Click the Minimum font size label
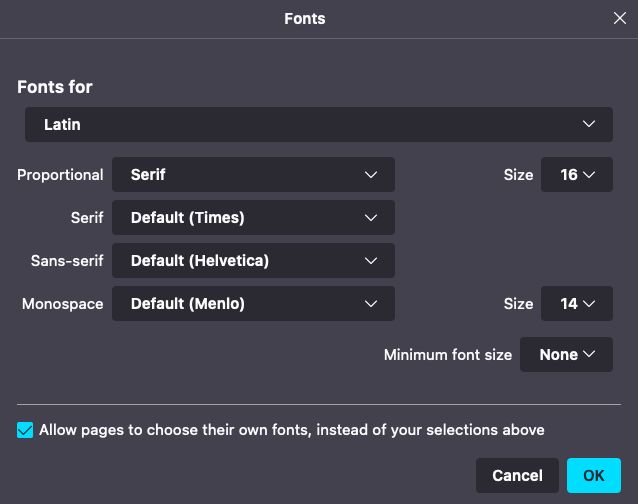Viewport: 638px width, 504px height. tap(448, 355)
